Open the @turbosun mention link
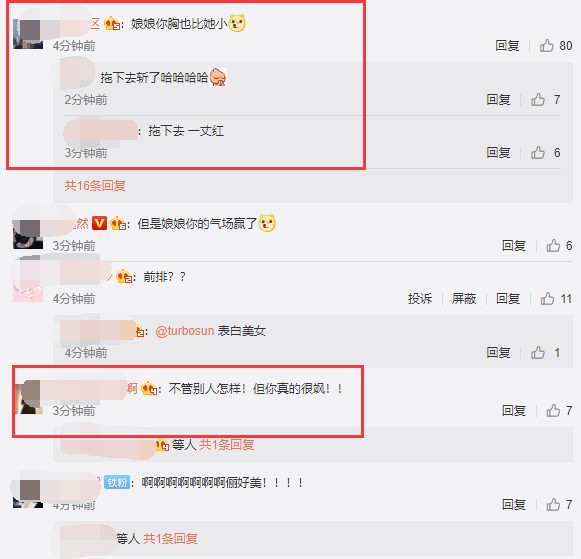Image resolution: width=581 pixels, height=559 pixels. [x=185, y=330]
